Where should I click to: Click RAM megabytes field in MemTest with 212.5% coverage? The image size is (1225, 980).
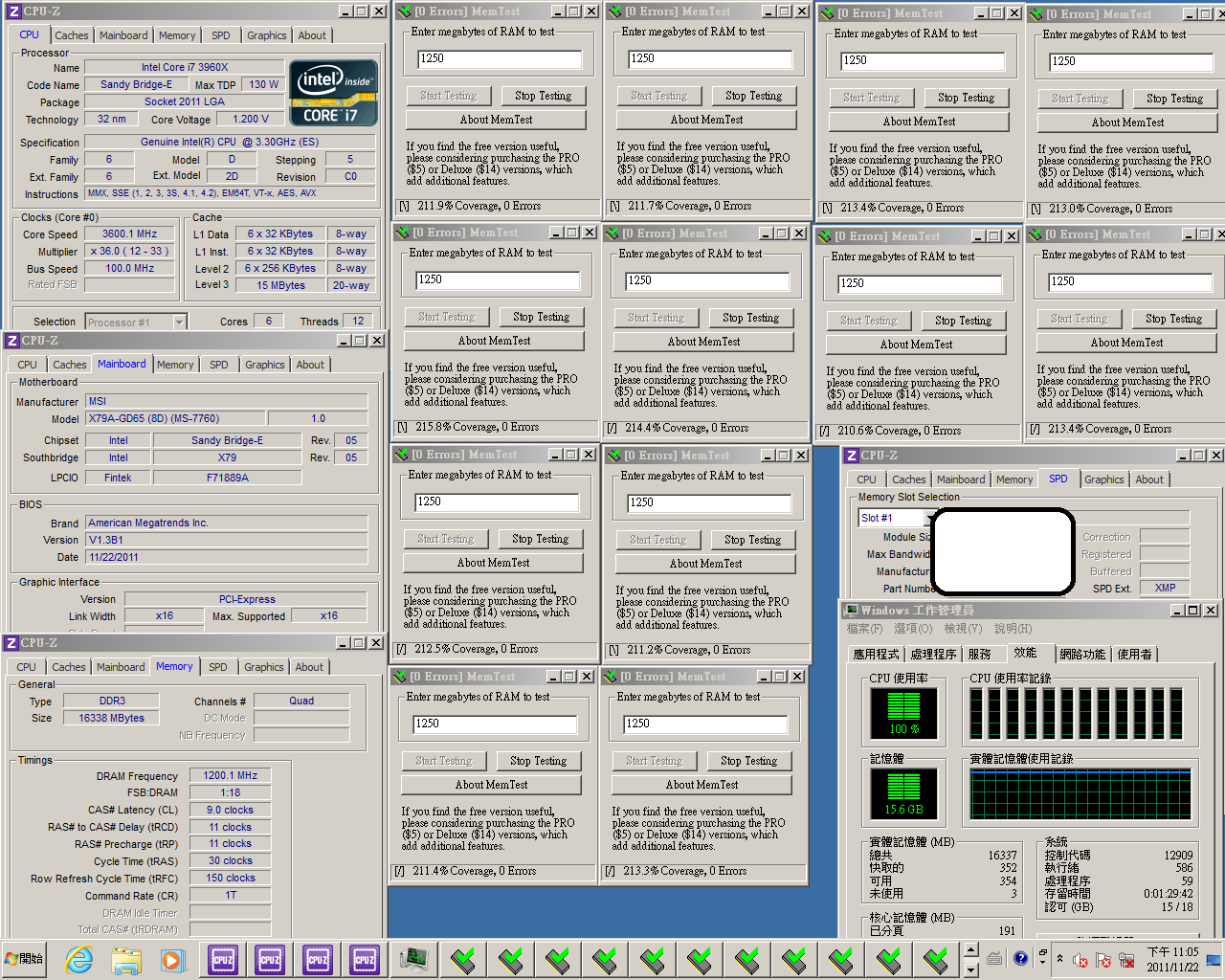point(497,502)
